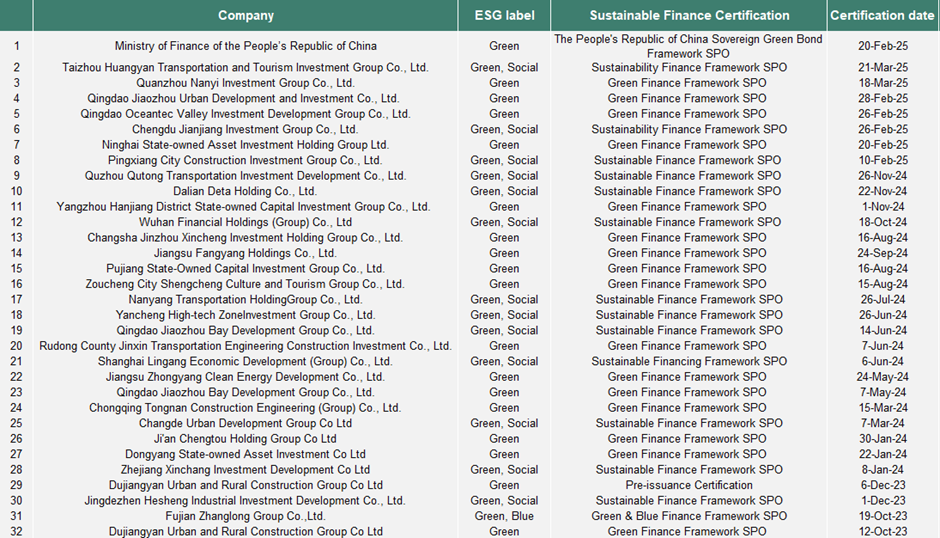This screenshot has width=940, height=538.
Task: Select Wuhan Financial Holdings cell
Action: click(246, 223)
